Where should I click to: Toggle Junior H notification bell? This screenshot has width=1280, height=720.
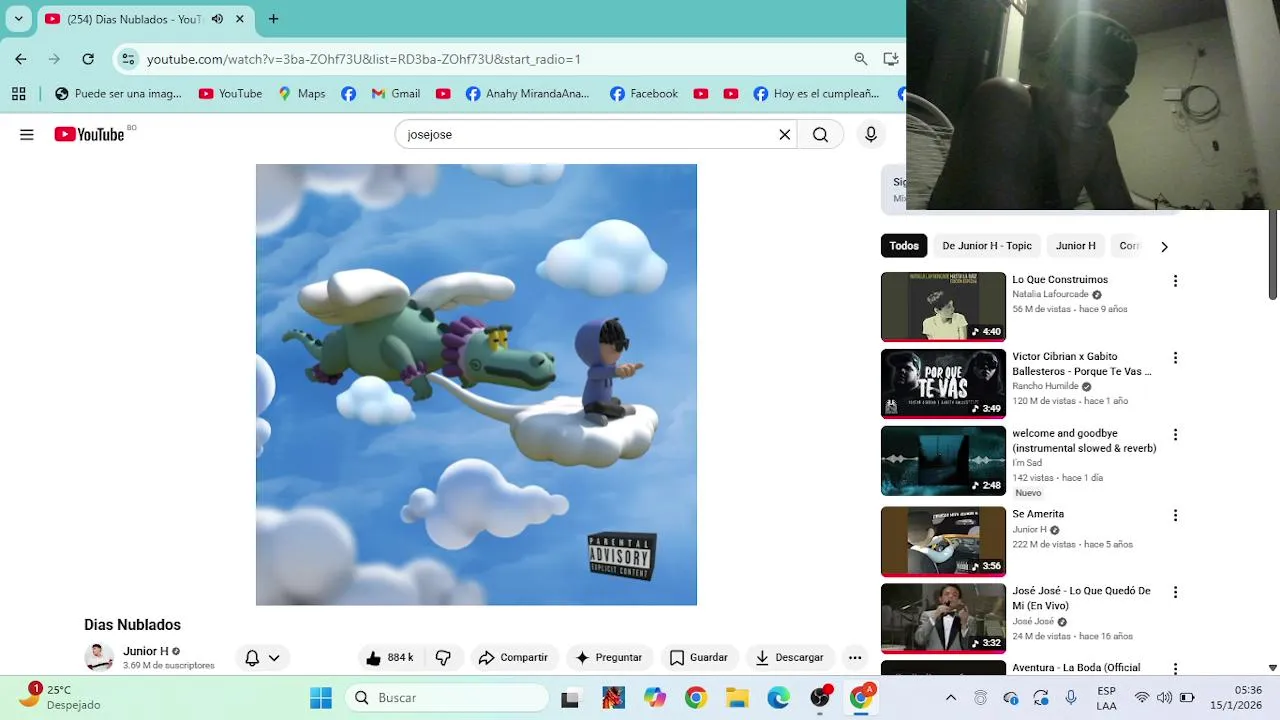click(x=262, y=657)
